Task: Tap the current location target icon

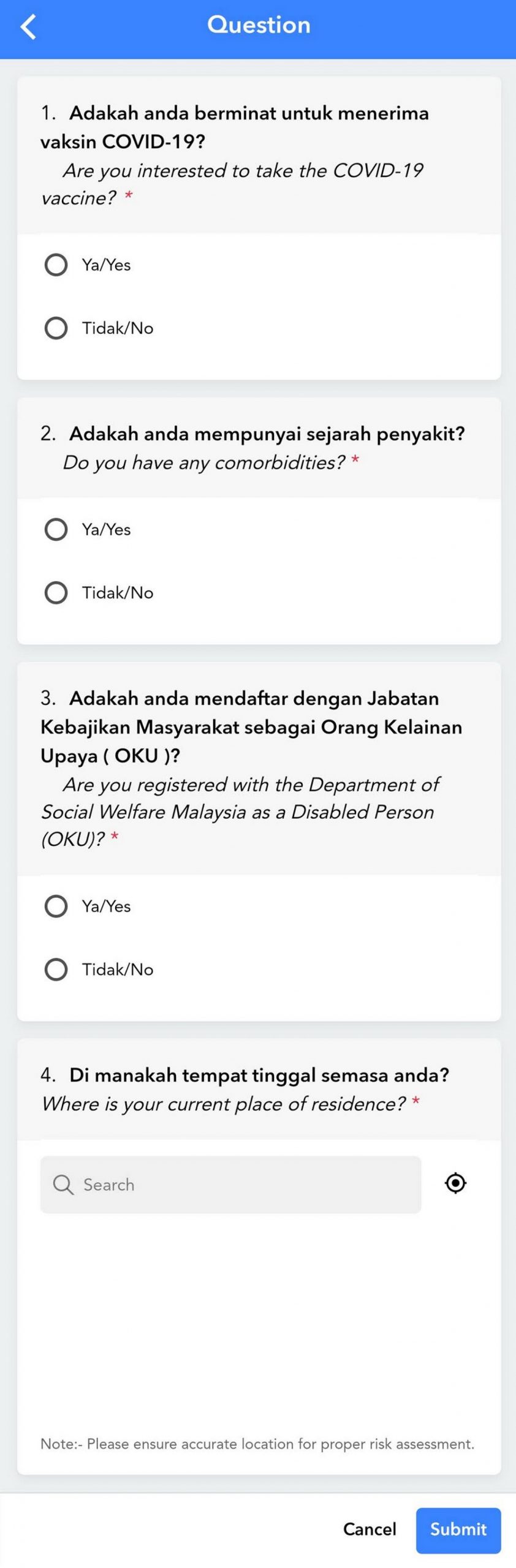Action: coord(455,1183)
